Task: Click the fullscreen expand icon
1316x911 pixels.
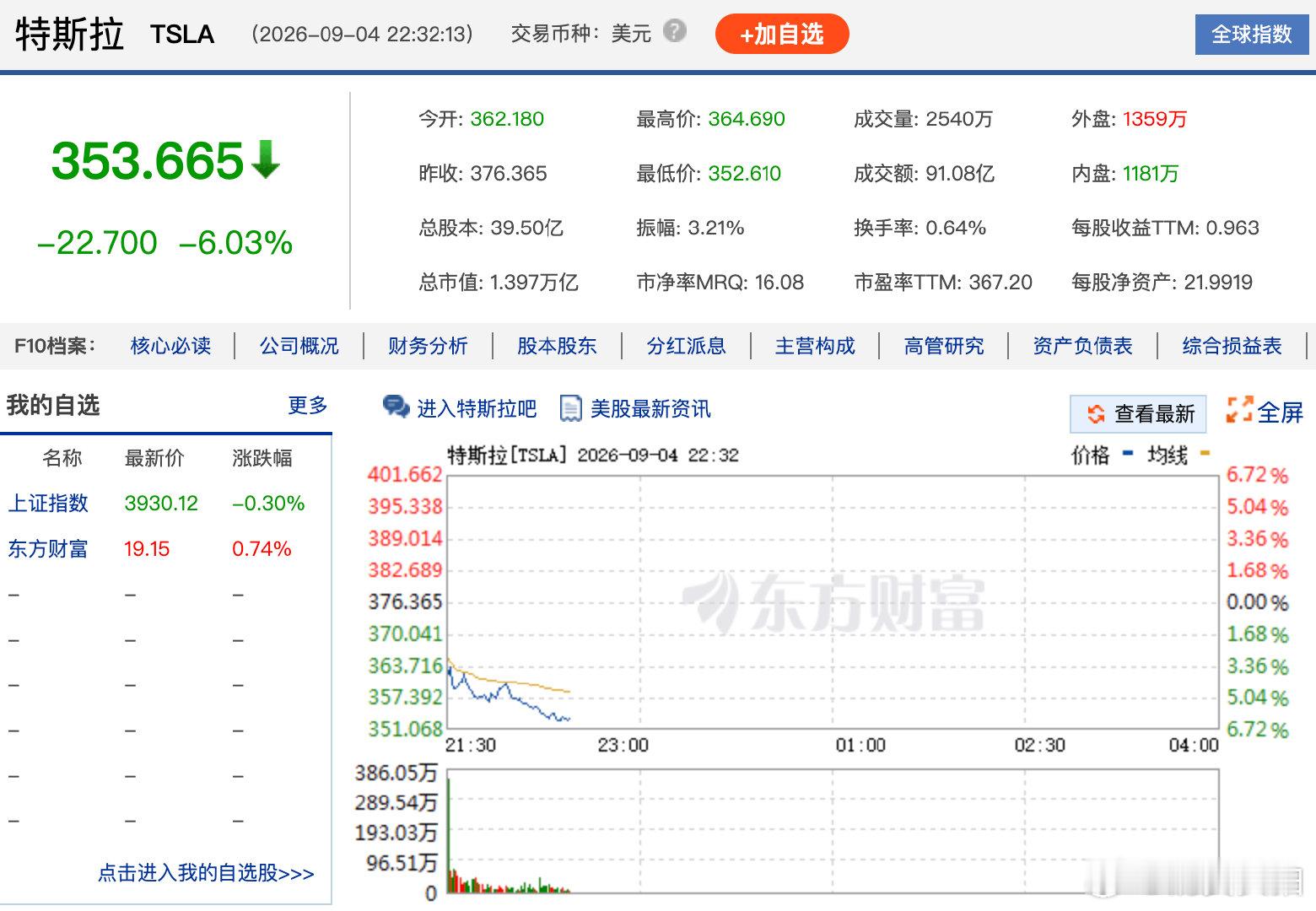Action: click(x=1238, y=410)
